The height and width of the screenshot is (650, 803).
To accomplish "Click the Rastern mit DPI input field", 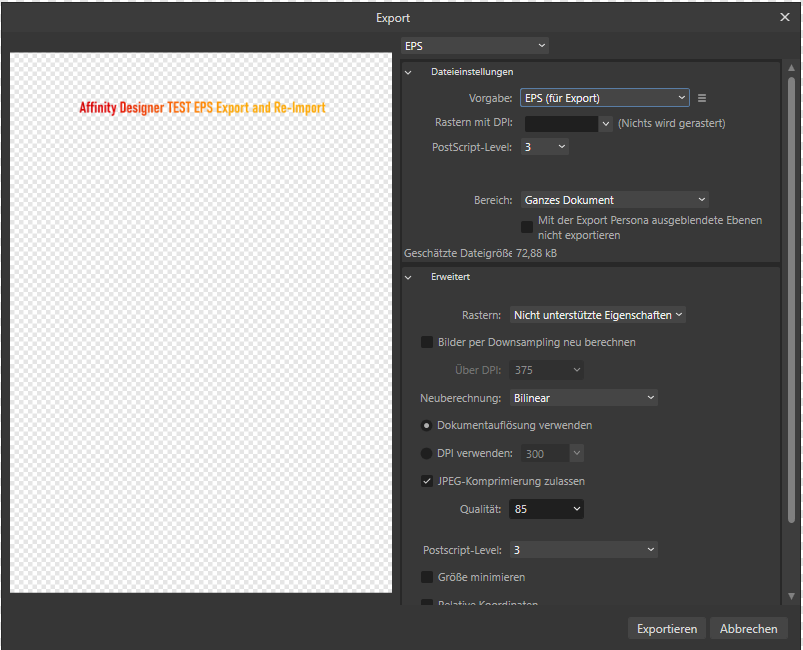I will pyautogui.click(x=561, y=123).
